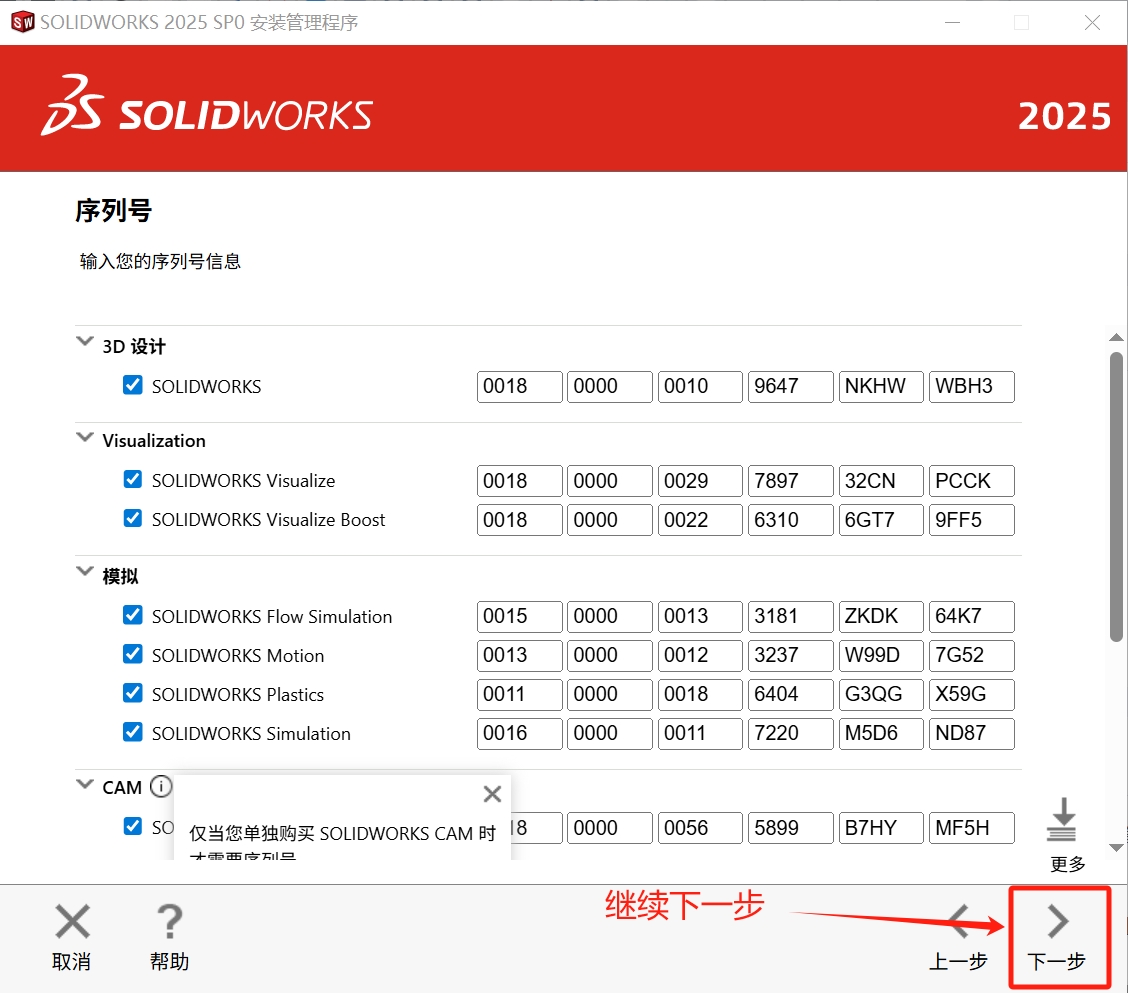Click CAM serial field 0056

point(700,828)
